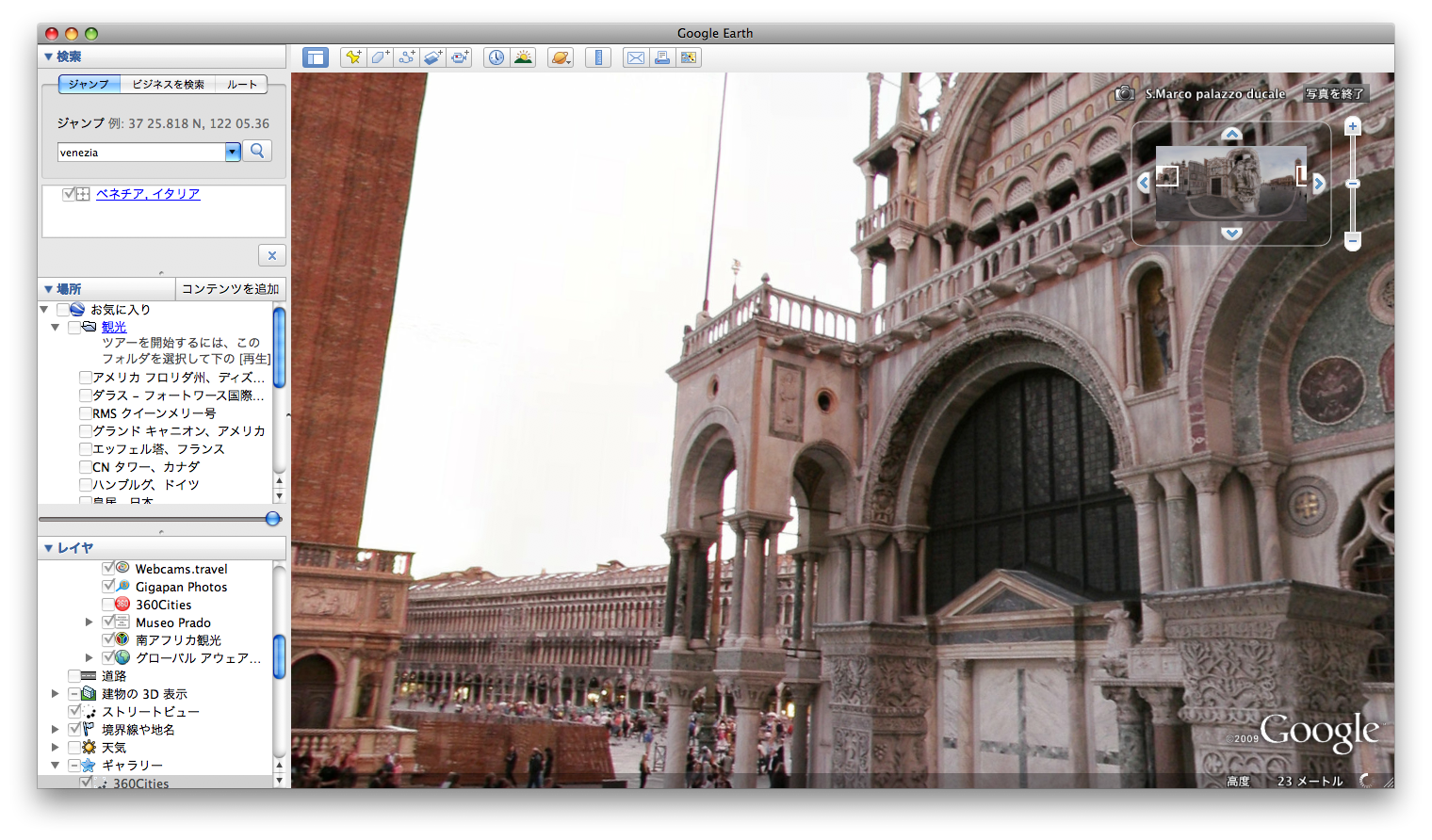Click the photo zoom slider handle
This screenshot has width=1432, height=840.
pos(1353,184)
